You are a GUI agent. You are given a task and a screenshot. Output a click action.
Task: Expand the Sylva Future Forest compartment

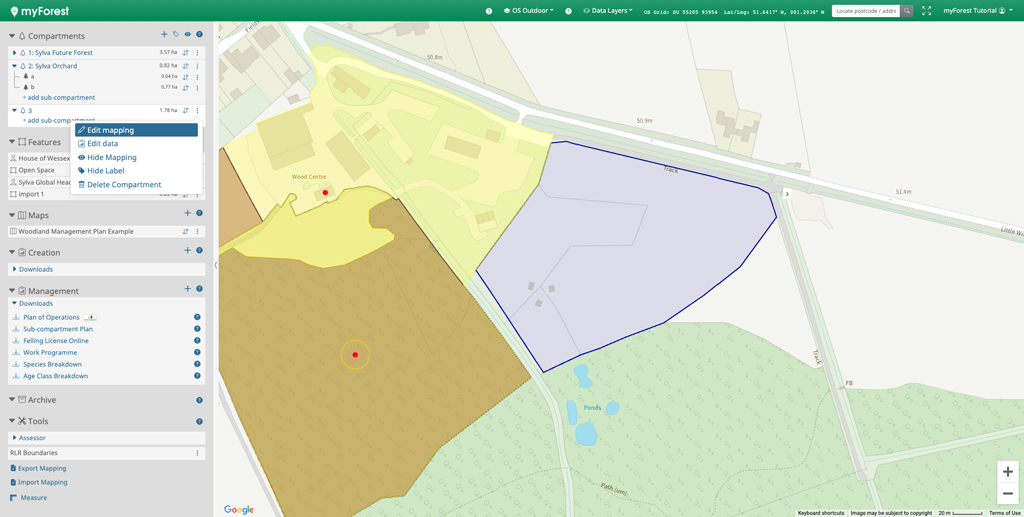(15, 53)
